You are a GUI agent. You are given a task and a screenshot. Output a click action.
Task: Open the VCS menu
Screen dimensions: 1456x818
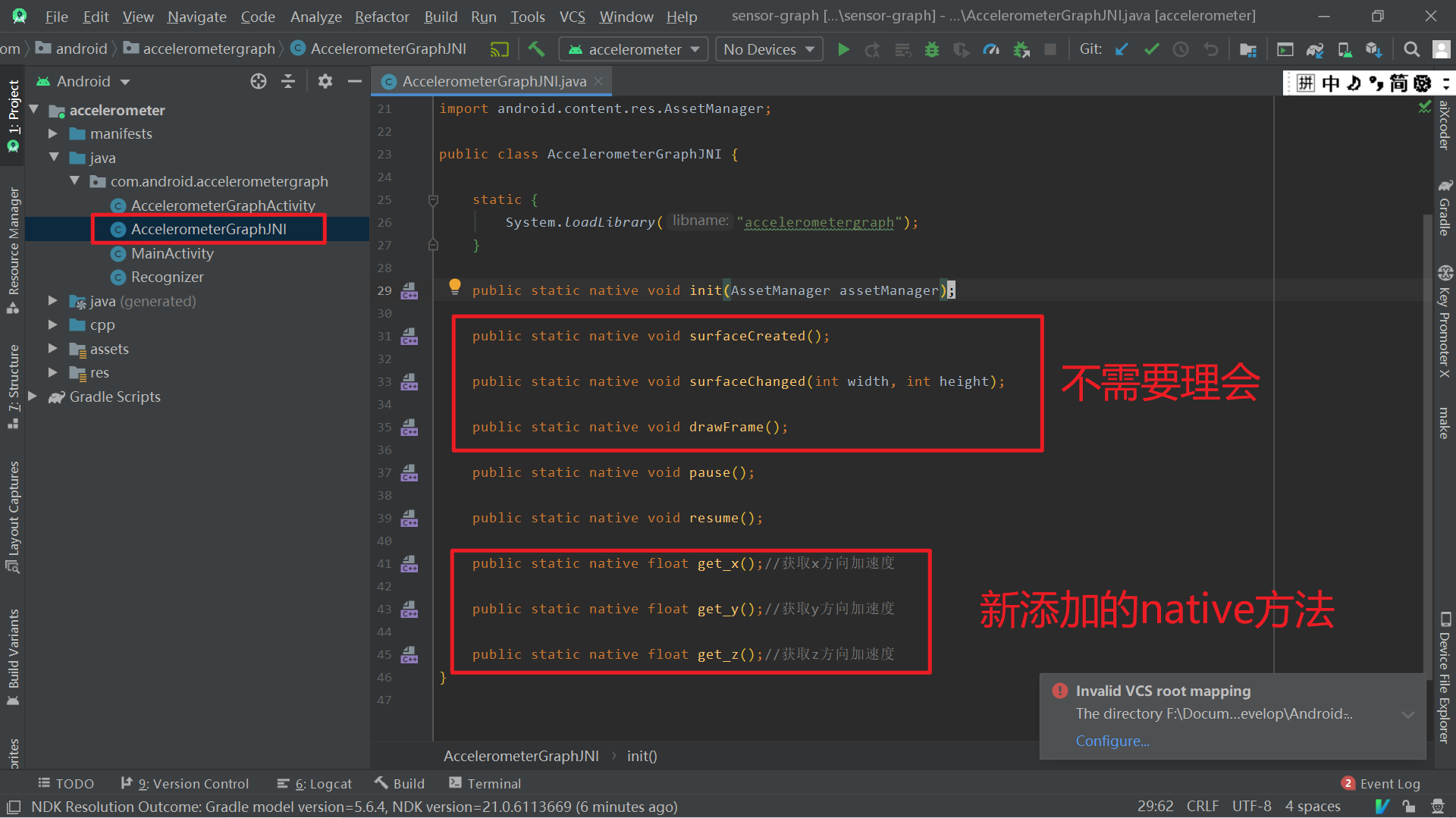tap(572, 16)
